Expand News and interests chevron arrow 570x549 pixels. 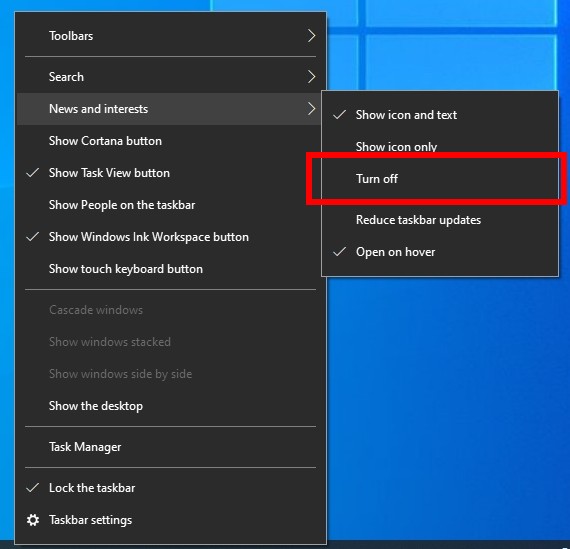click(311, 109)
